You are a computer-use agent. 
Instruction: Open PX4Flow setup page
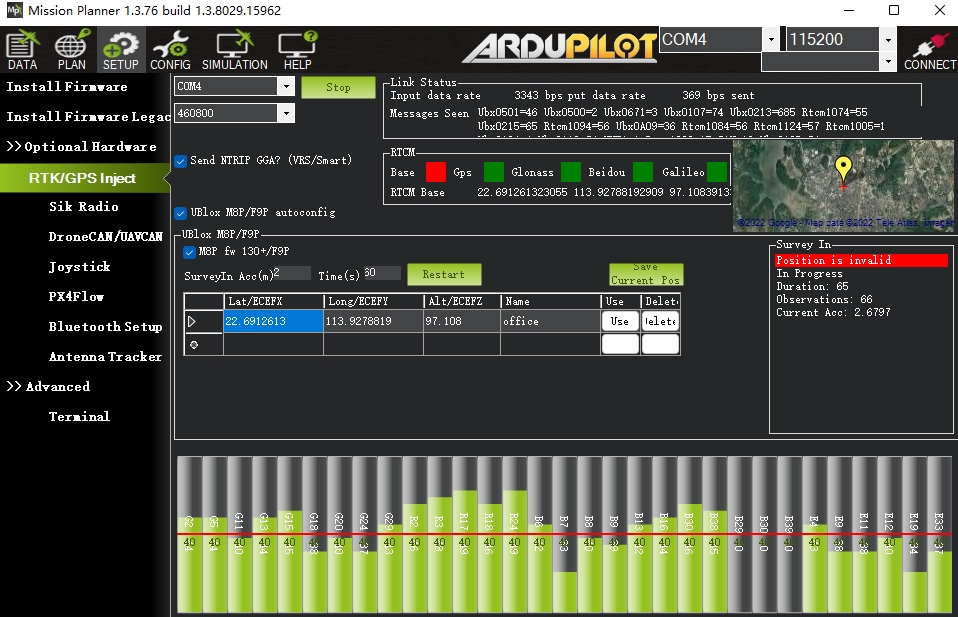point(76,296)
